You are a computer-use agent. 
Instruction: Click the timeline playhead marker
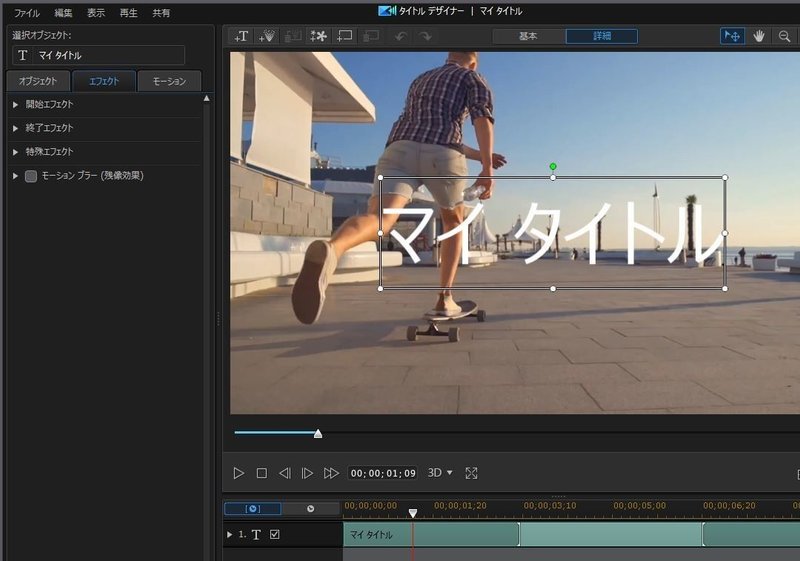click(x=413, y=513)
